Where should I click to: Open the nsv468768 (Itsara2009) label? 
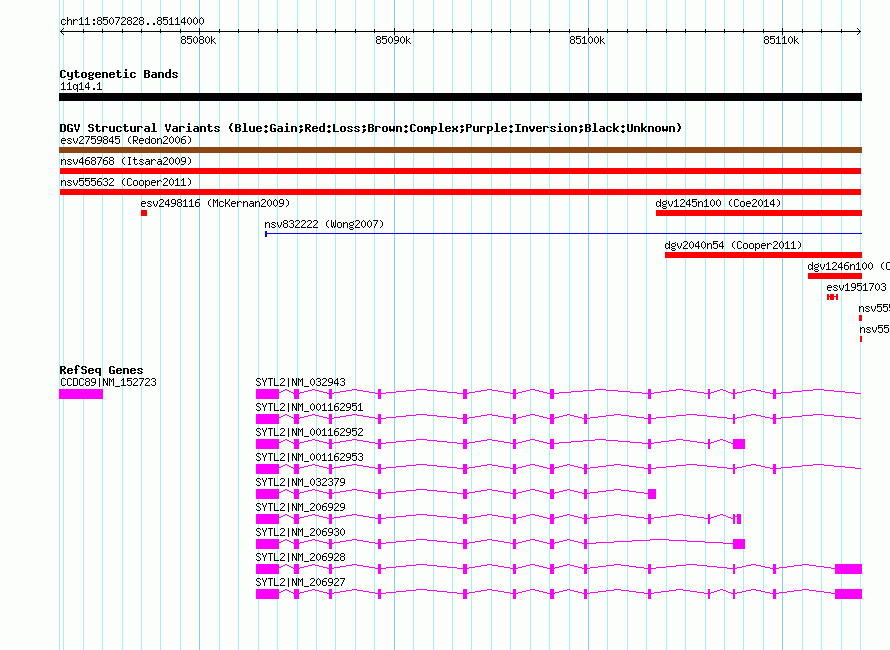(x=126, y=161)
